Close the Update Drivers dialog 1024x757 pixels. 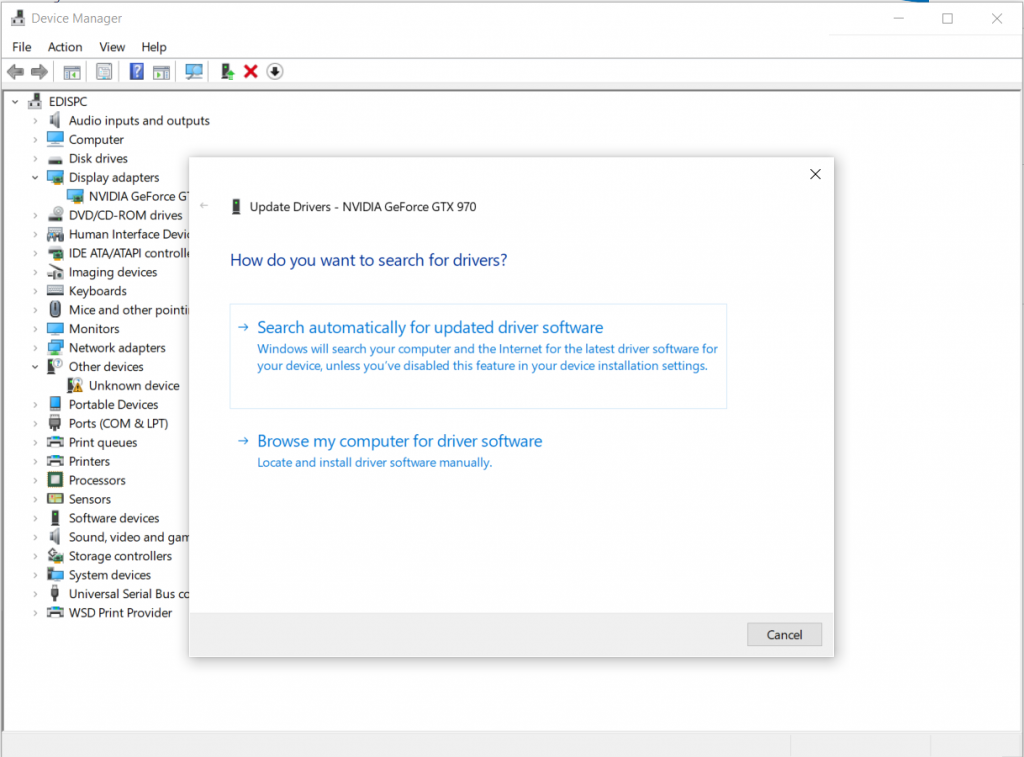click(815, 174)
